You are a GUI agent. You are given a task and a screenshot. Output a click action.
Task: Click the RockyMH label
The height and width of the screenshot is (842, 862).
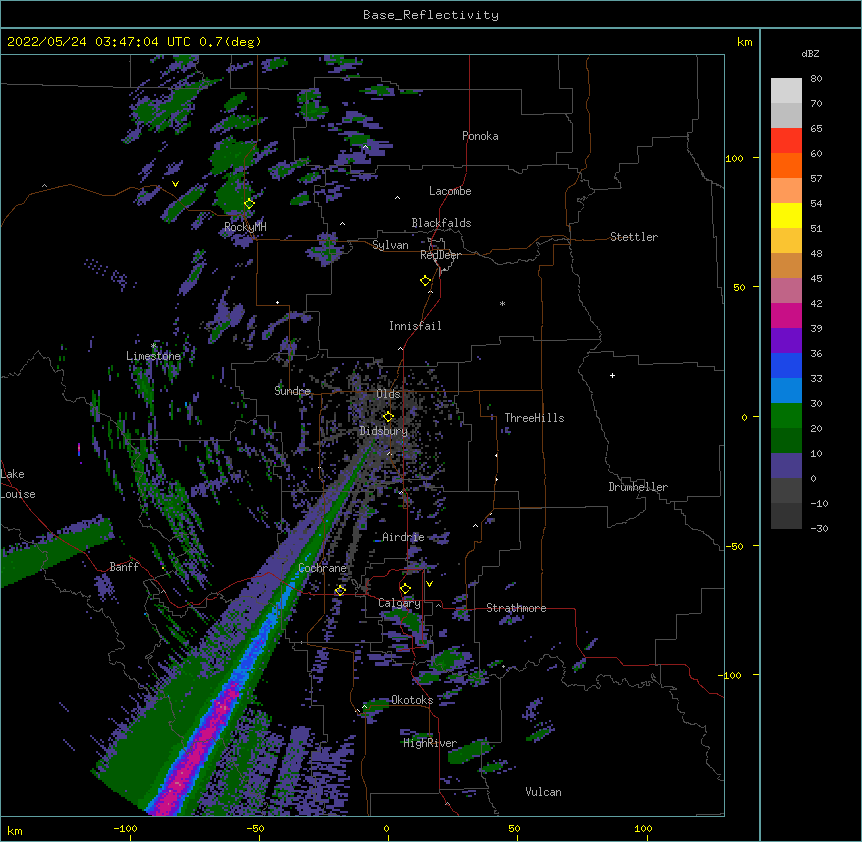245,227
